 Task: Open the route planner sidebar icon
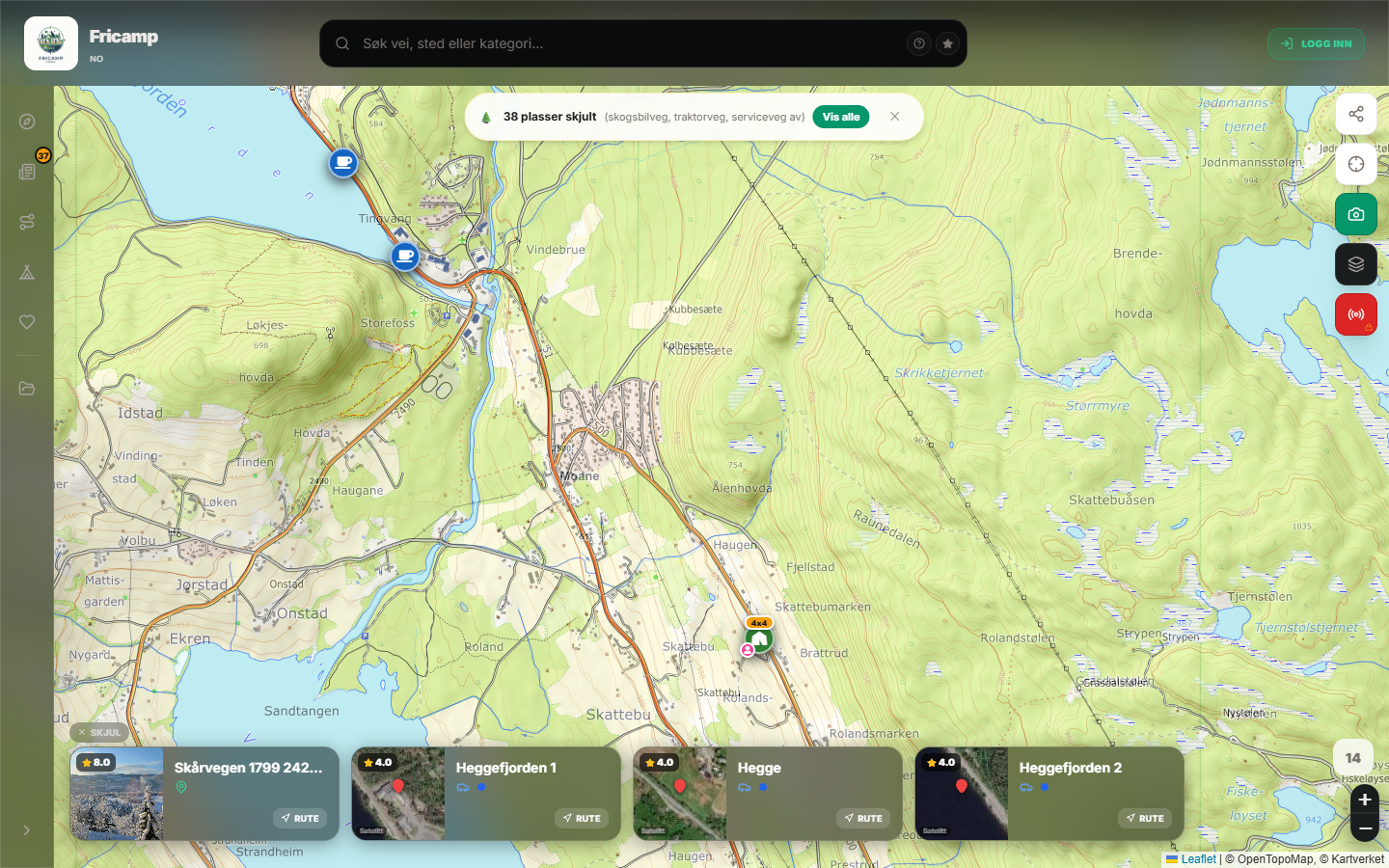point(27,222)
